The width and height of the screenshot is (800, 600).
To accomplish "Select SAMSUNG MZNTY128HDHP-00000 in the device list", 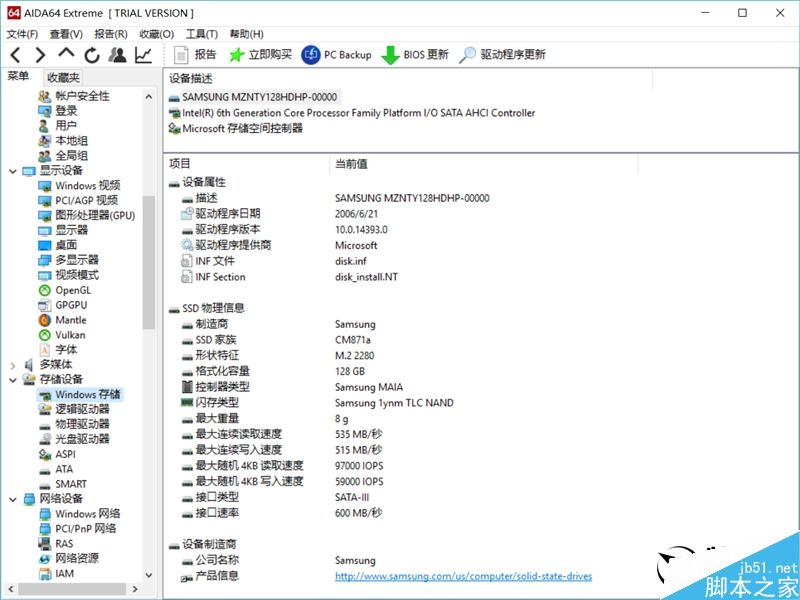I will tap(253, 97).
